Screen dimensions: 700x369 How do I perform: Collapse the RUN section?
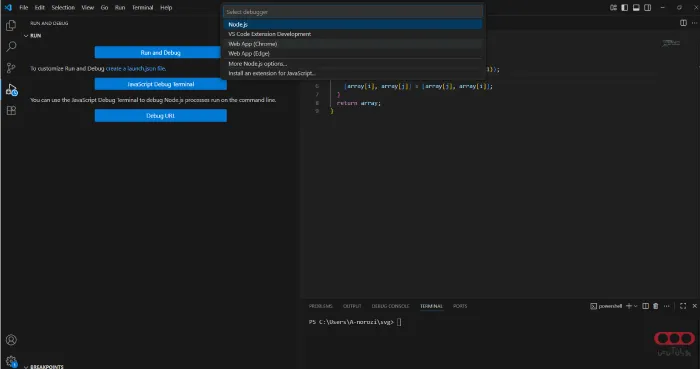[x=32, y=36]
